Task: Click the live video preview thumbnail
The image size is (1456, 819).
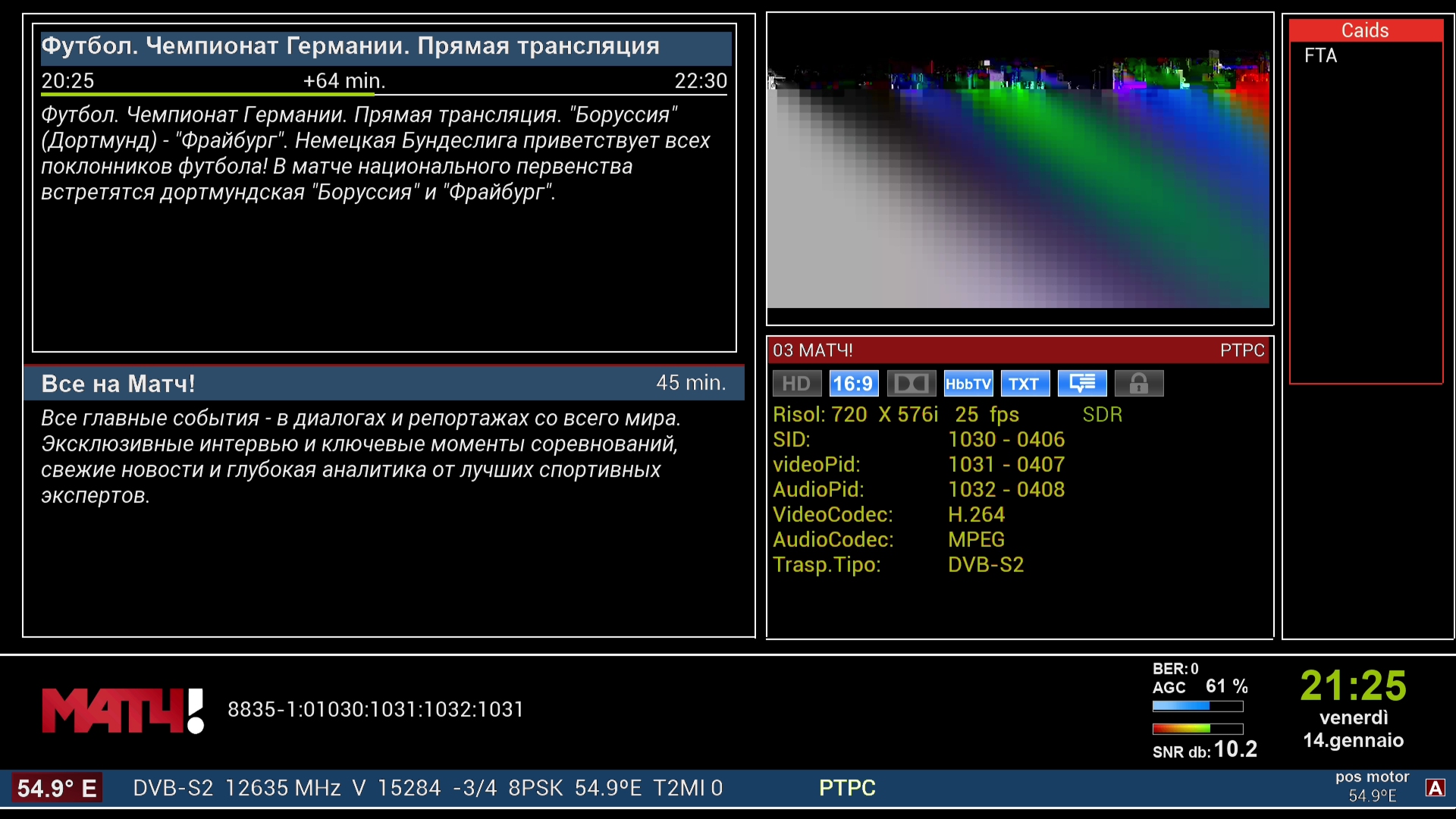Action: point(1018,162)
